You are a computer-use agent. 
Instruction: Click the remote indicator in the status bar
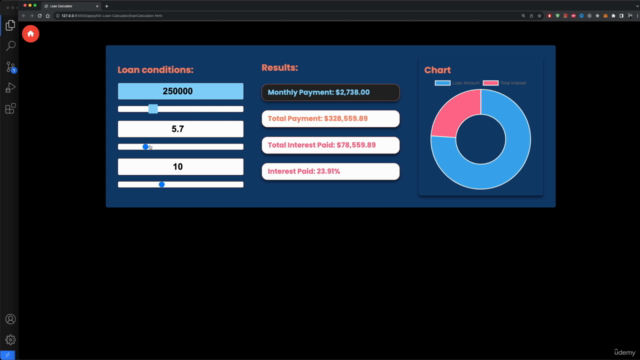(7, 356)
